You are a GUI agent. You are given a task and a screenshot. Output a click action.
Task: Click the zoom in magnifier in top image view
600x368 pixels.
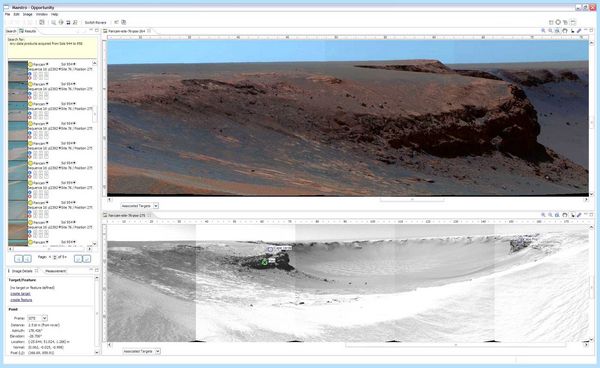543,31
